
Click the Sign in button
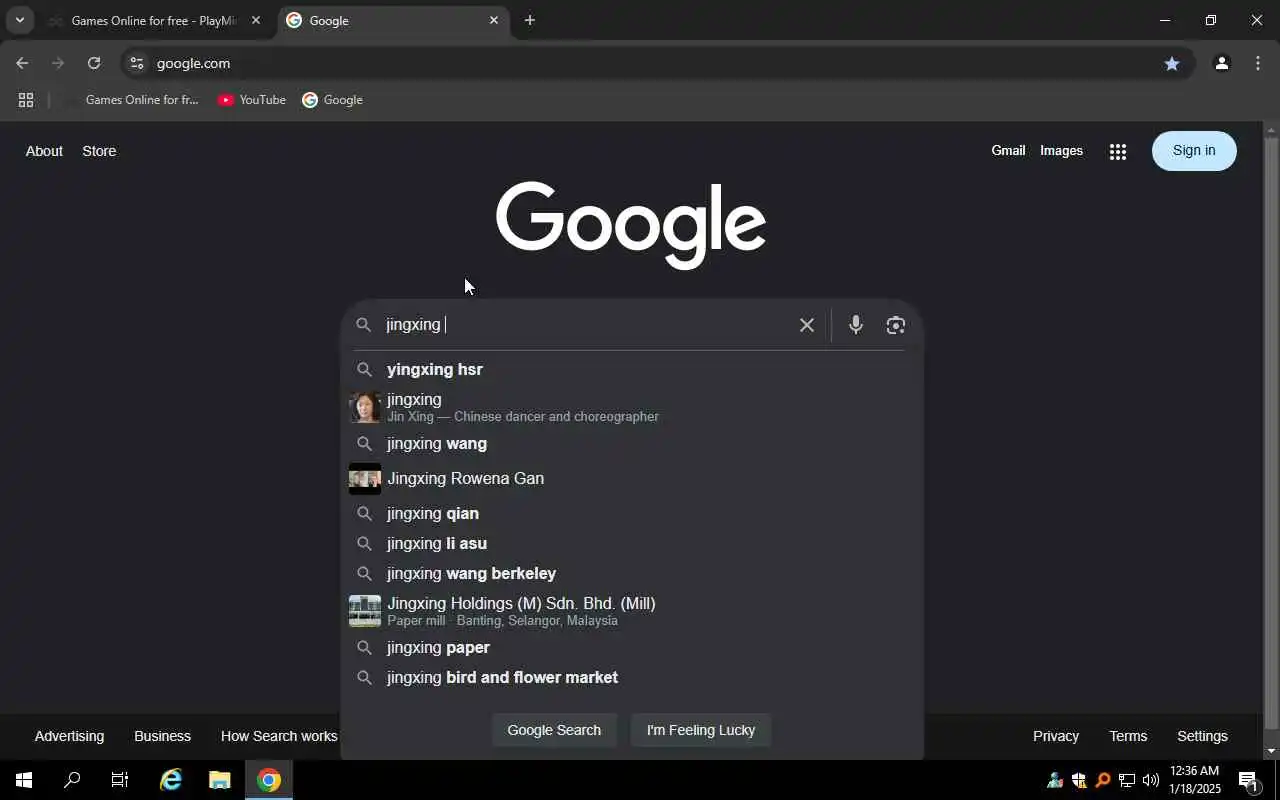click(1194, 151)
